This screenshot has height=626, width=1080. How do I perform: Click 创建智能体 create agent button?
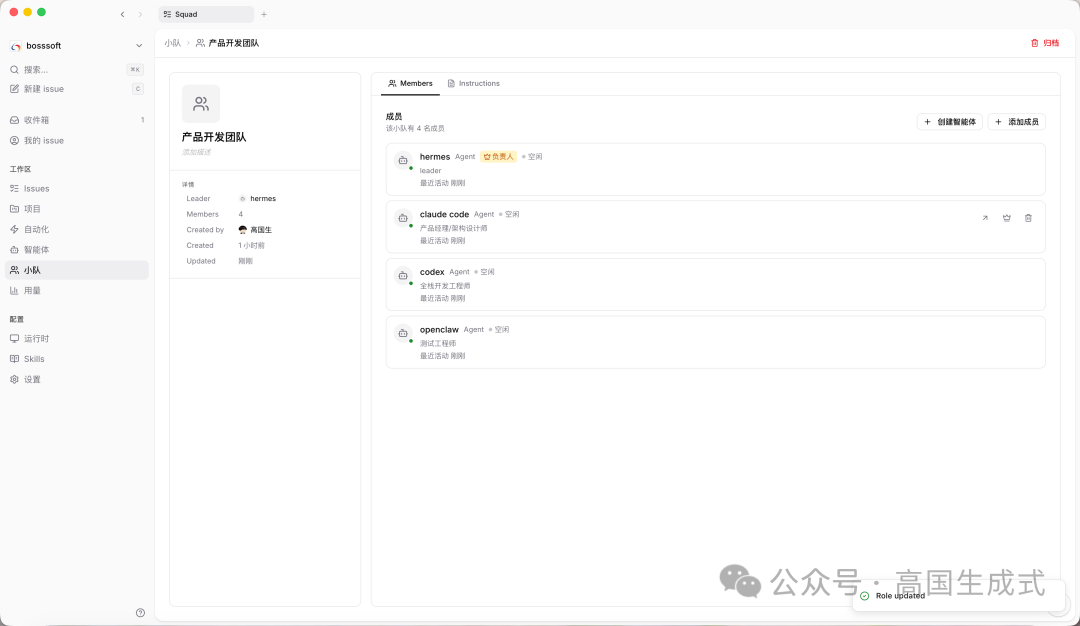[950, 122]
